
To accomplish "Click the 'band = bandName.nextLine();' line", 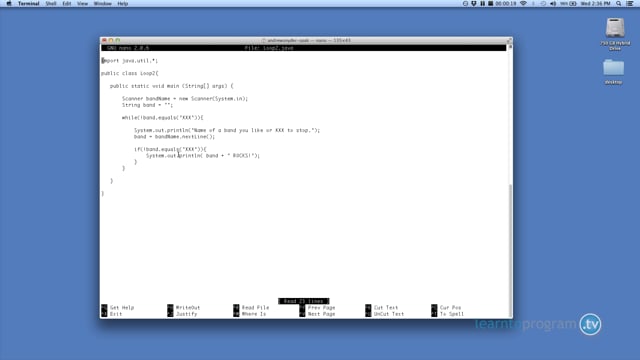I will point(174,137).
